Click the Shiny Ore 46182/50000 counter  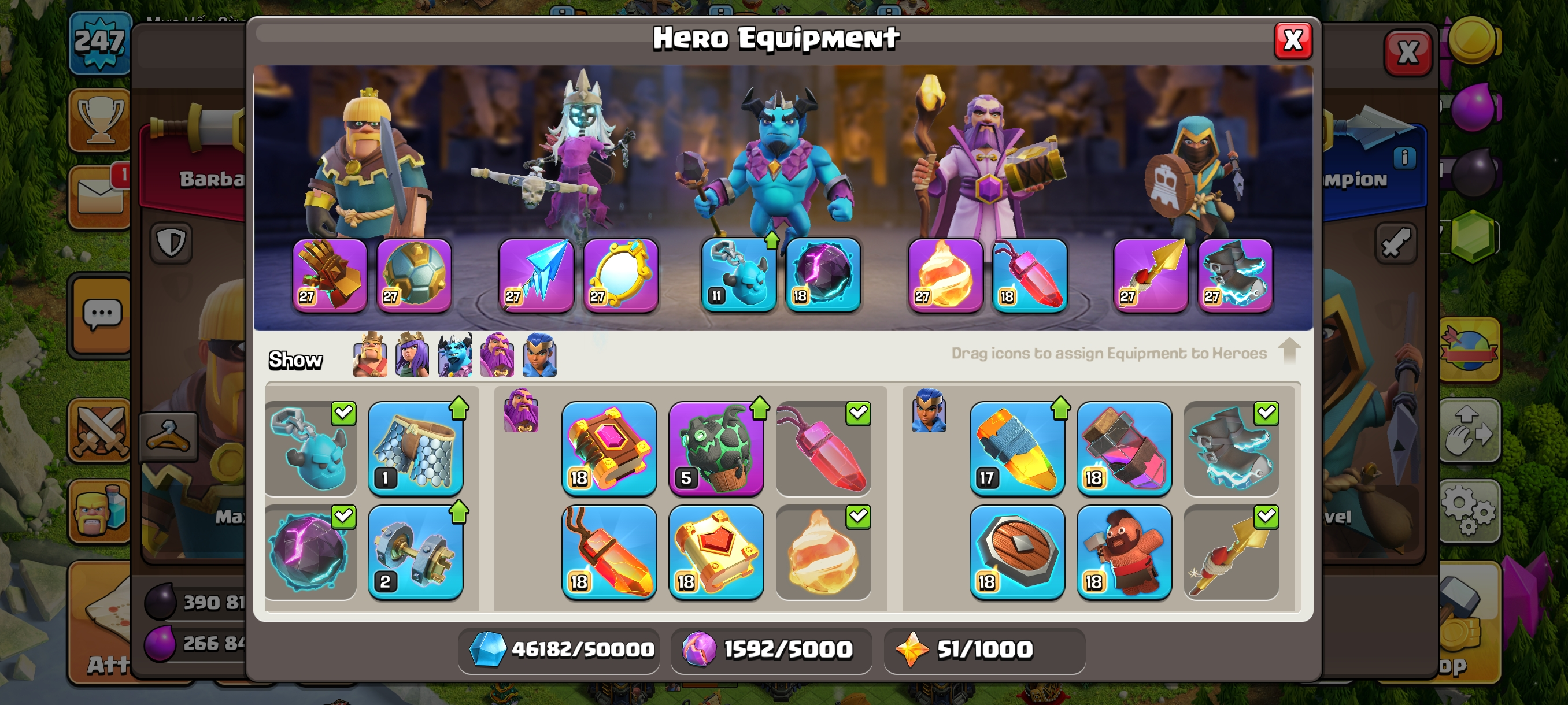[x=559, y=650]
